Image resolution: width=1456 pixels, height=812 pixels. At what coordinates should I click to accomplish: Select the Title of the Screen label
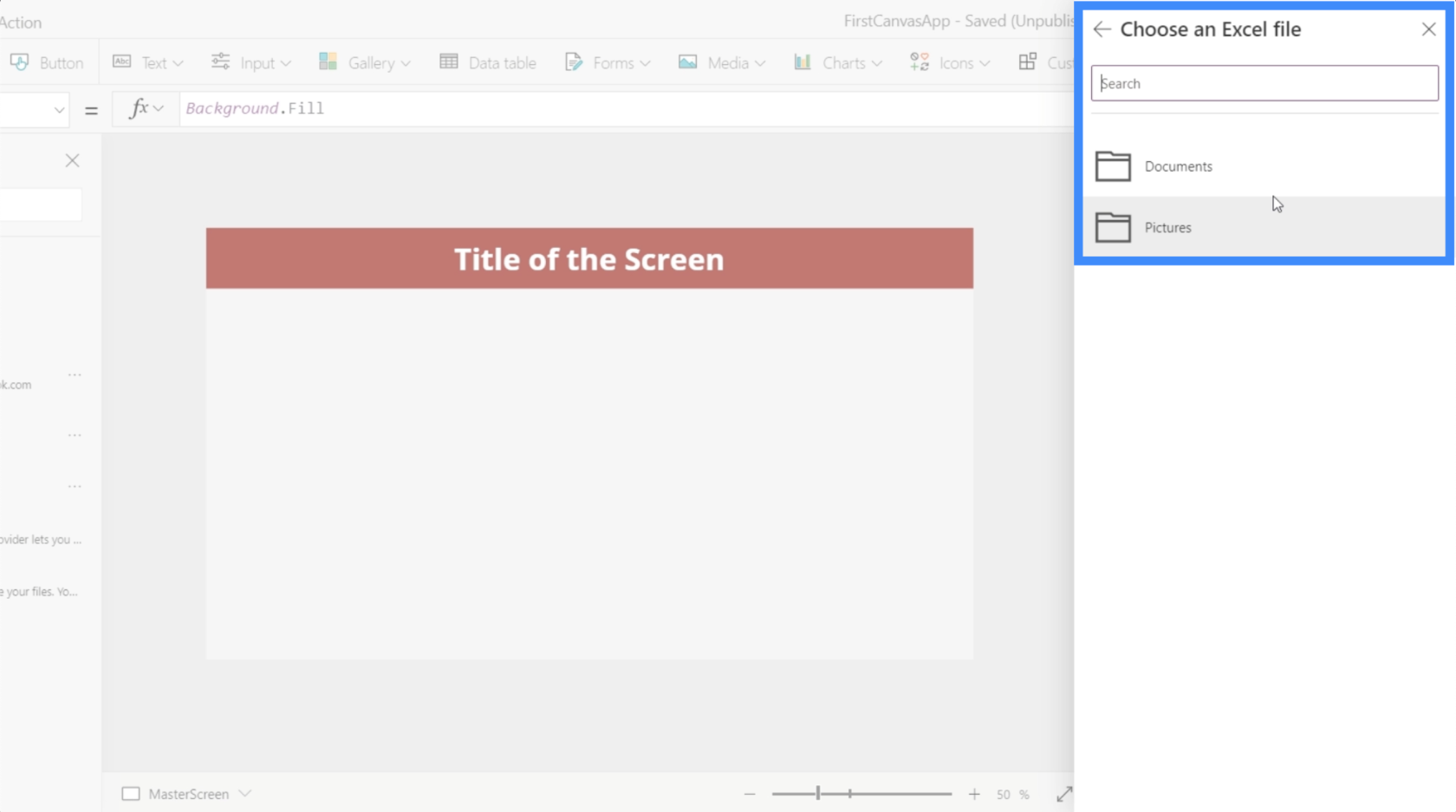589,258
